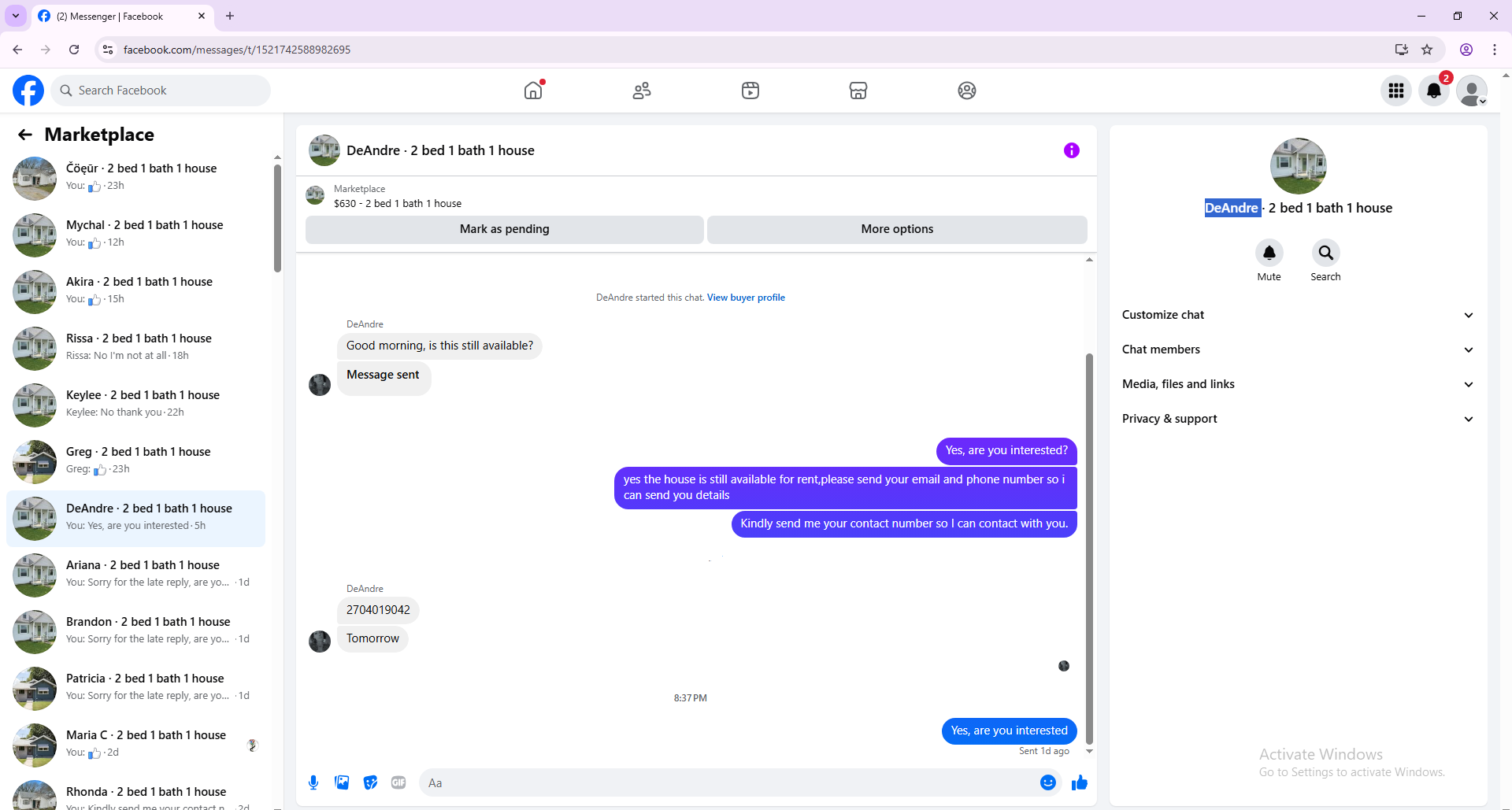Go back using browser back arrow

[17, 50]
